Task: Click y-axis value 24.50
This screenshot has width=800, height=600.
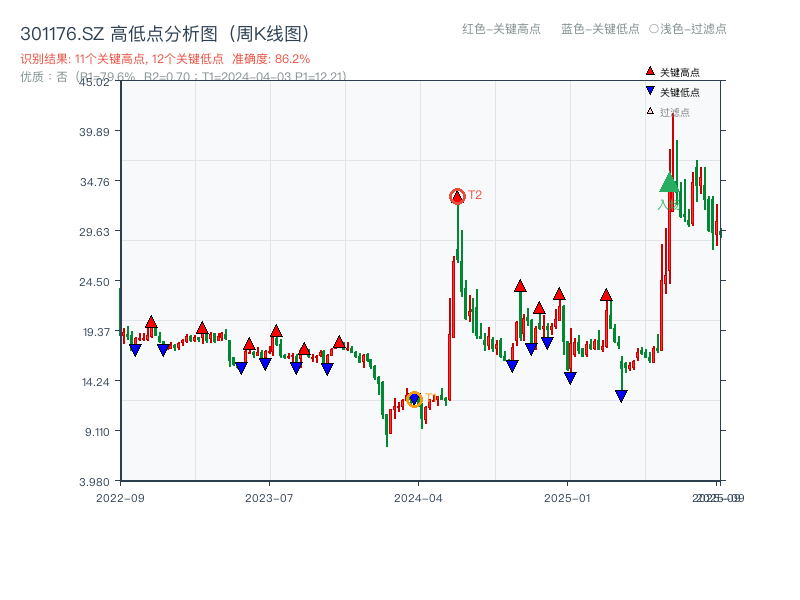Action: pos(94,282)
